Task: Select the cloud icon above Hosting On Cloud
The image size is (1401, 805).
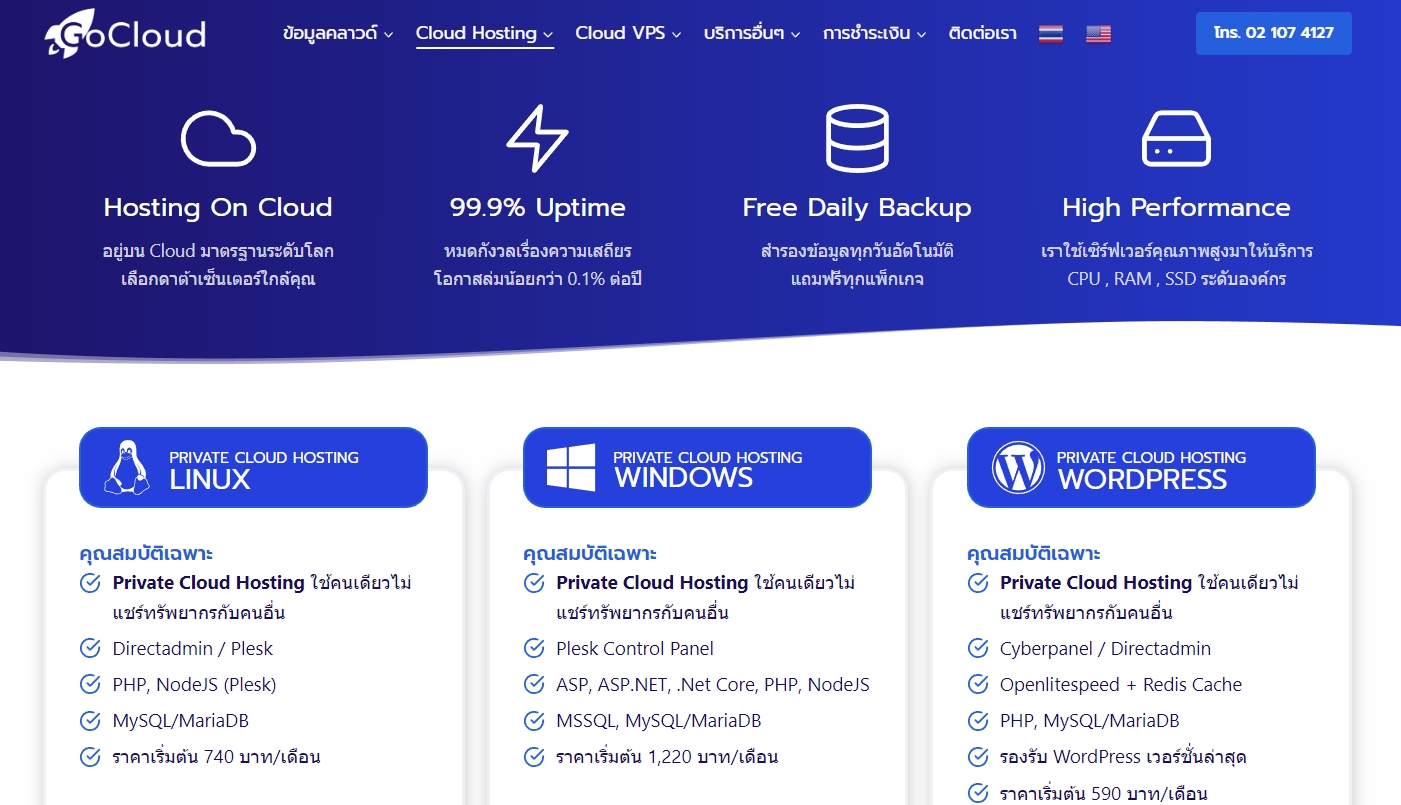Action: tap(217, 138)
